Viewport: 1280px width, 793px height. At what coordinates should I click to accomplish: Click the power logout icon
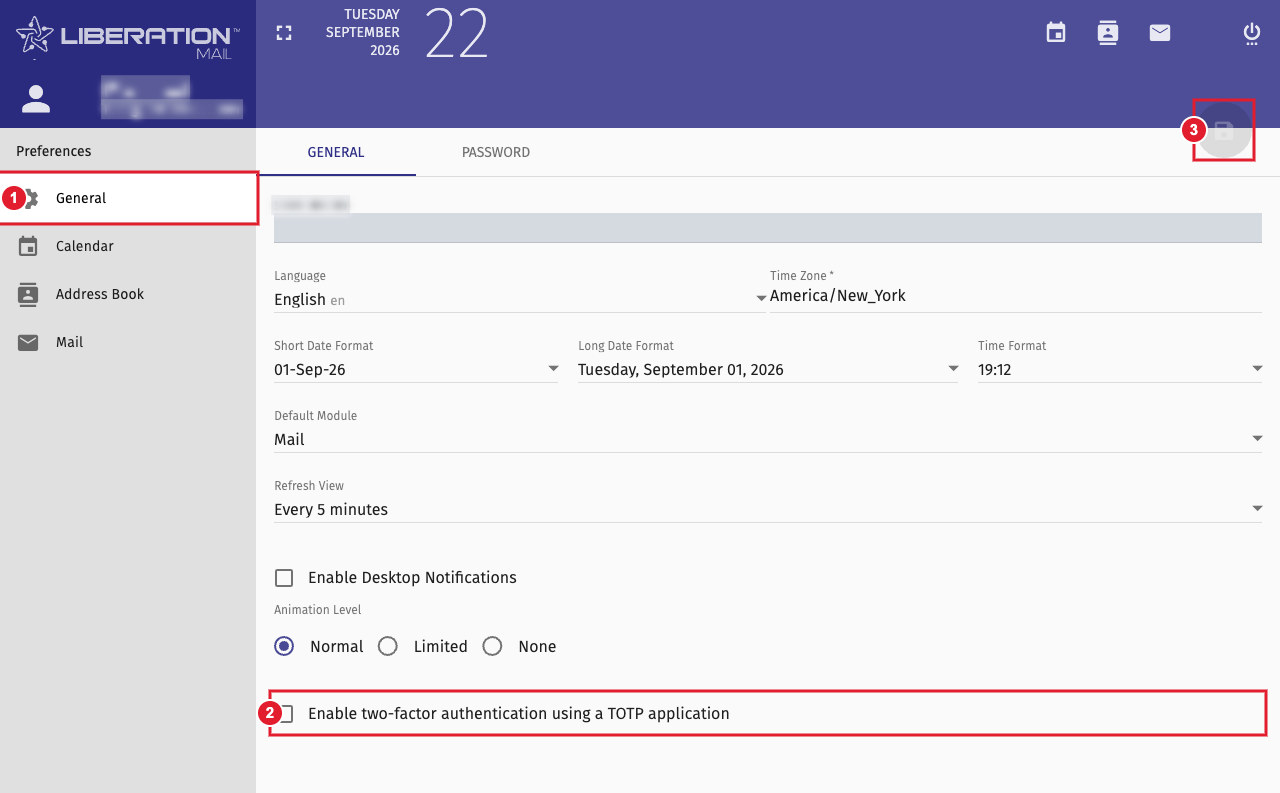tap(1252, 34)
